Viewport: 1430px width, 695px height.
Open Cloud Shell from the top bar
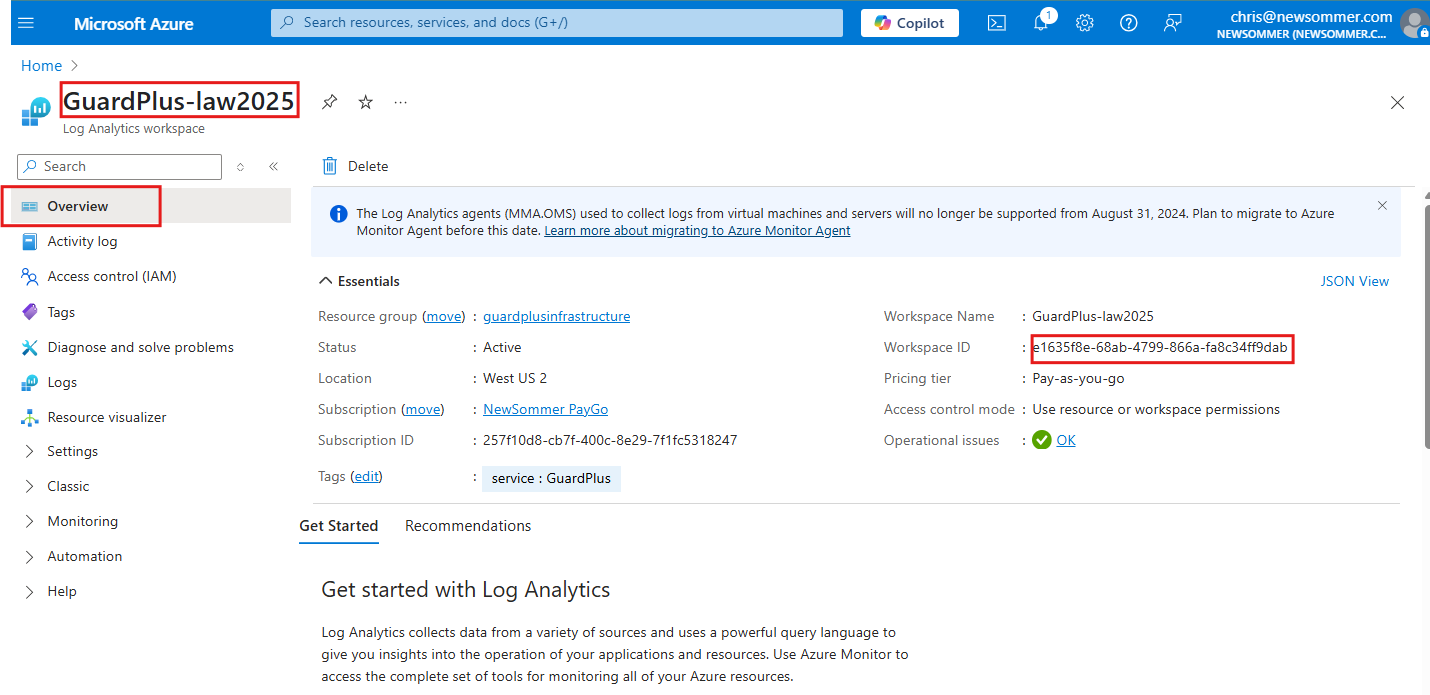coord(996,23)
